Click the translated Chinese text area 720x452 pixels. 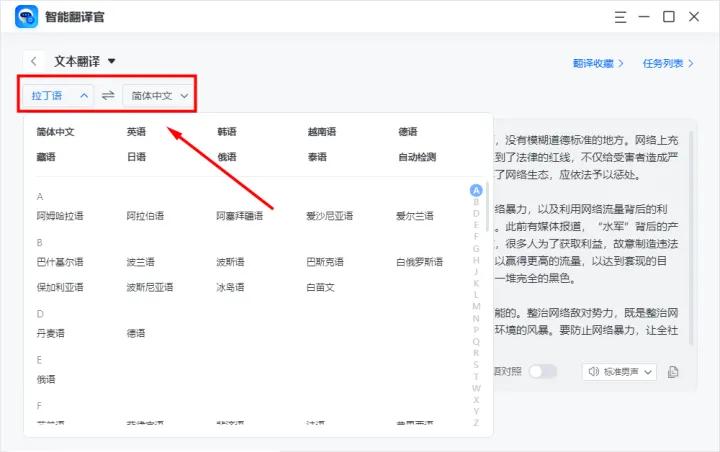[x=586, y=234]
